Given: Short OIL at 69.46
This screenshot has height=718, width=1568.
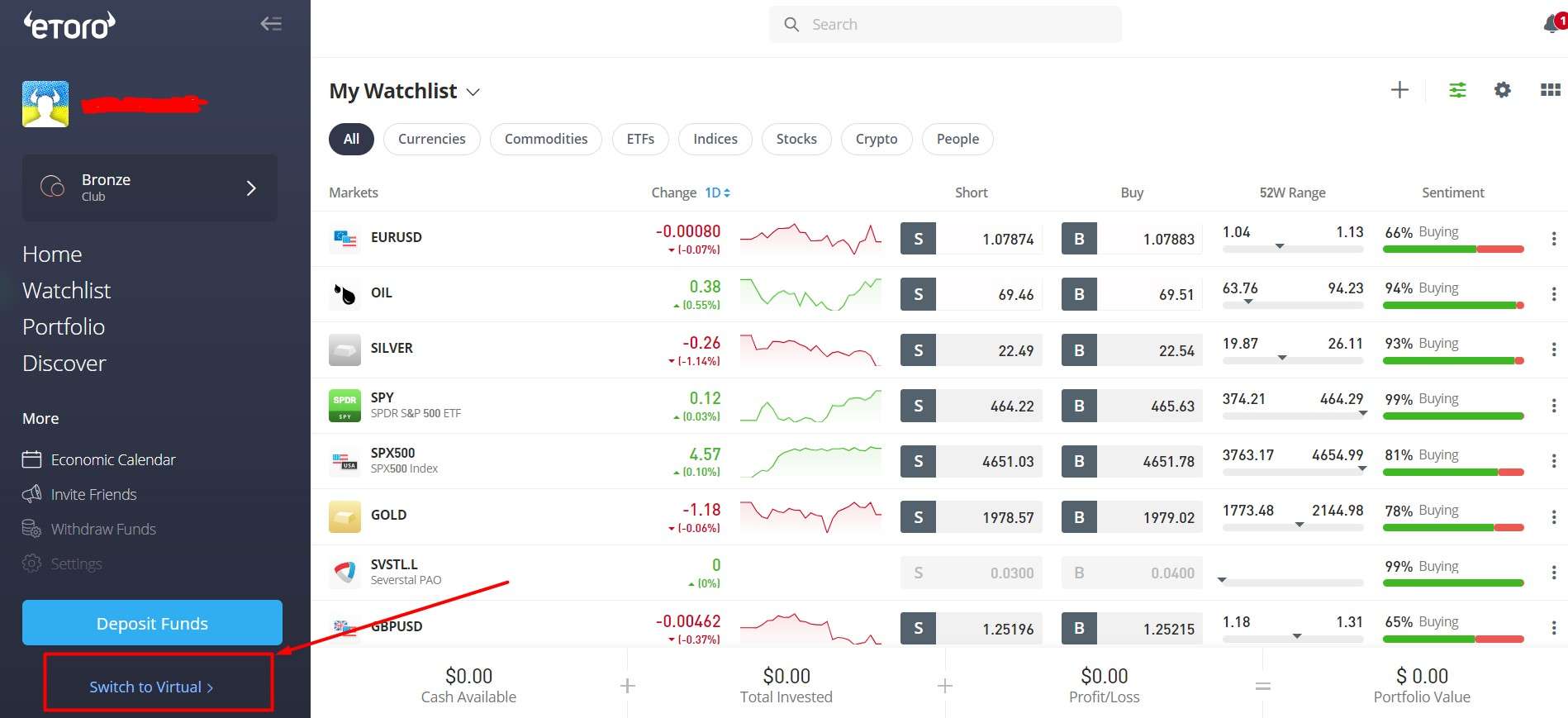Looking at the screenshot, I should click(972, 294).
